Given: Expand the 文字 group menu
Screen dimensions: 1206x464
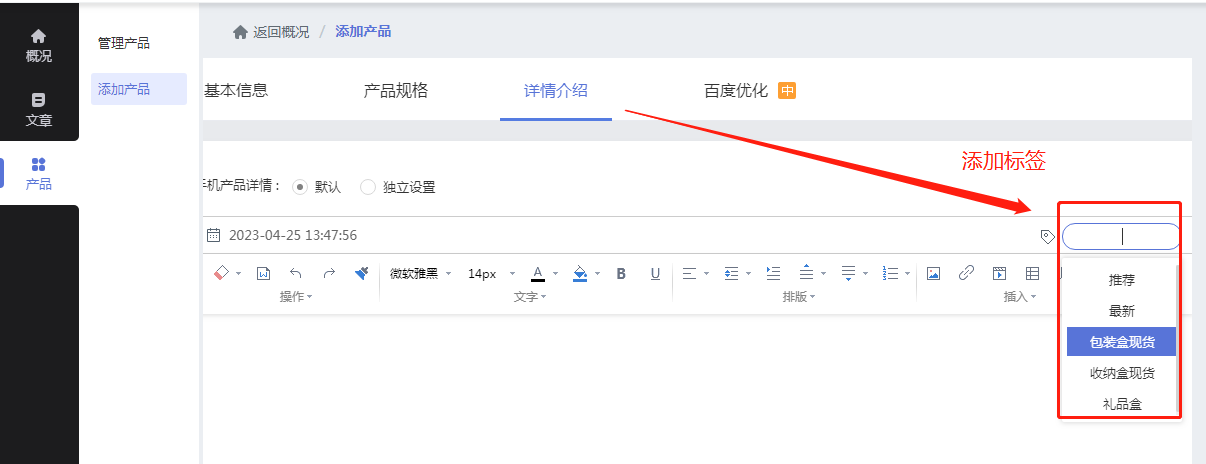Looking at the screenshot, I should [x=530, y=297].
